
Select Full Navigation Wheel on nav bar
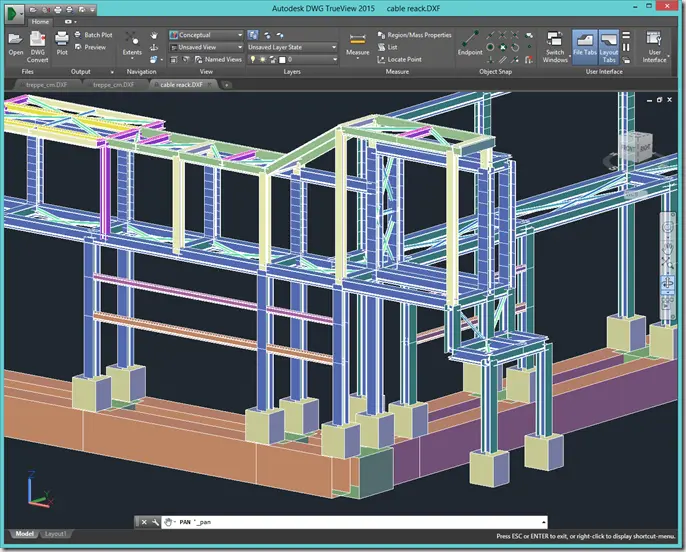pos(668,227)
